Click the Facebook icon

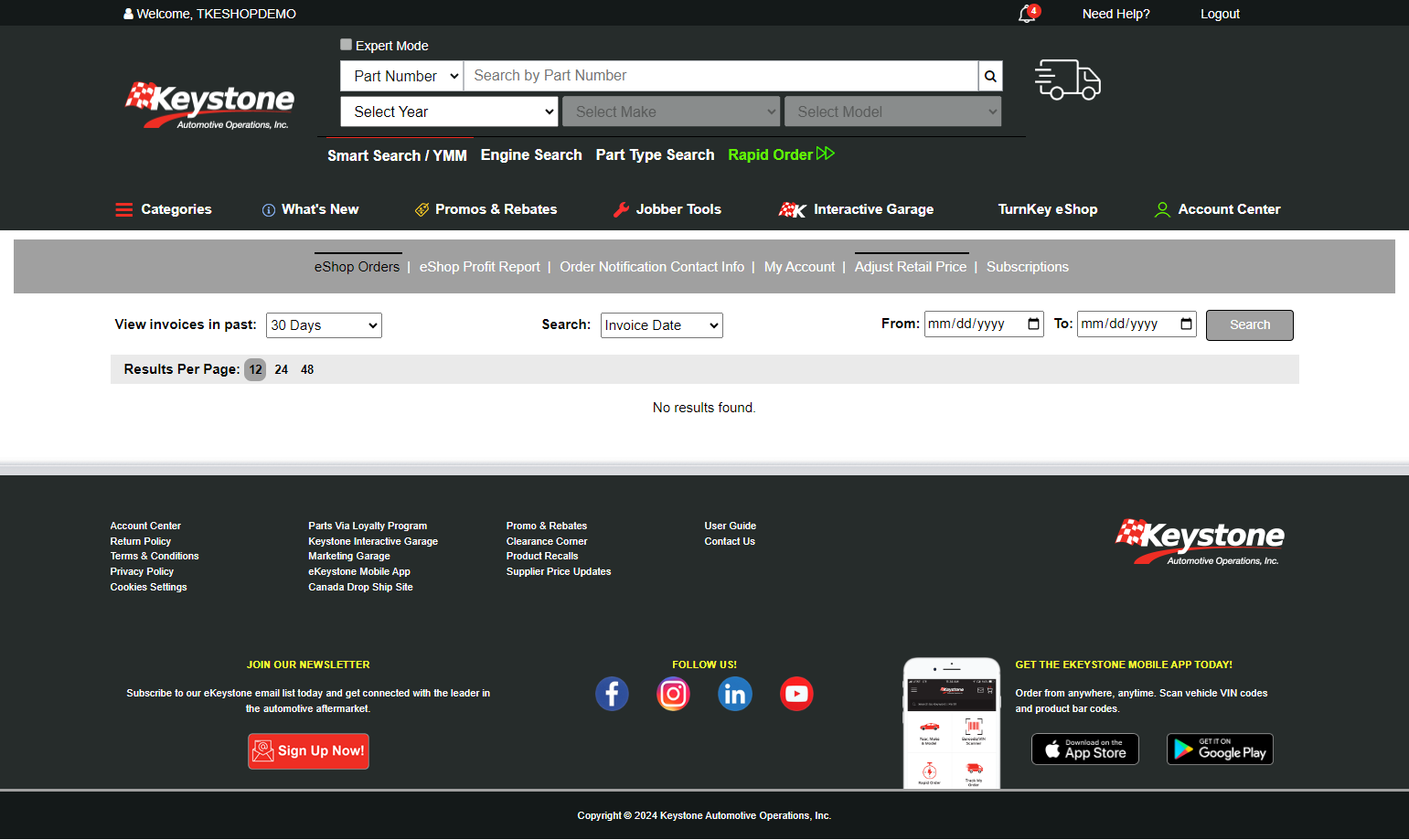click(x=612, y=694)
